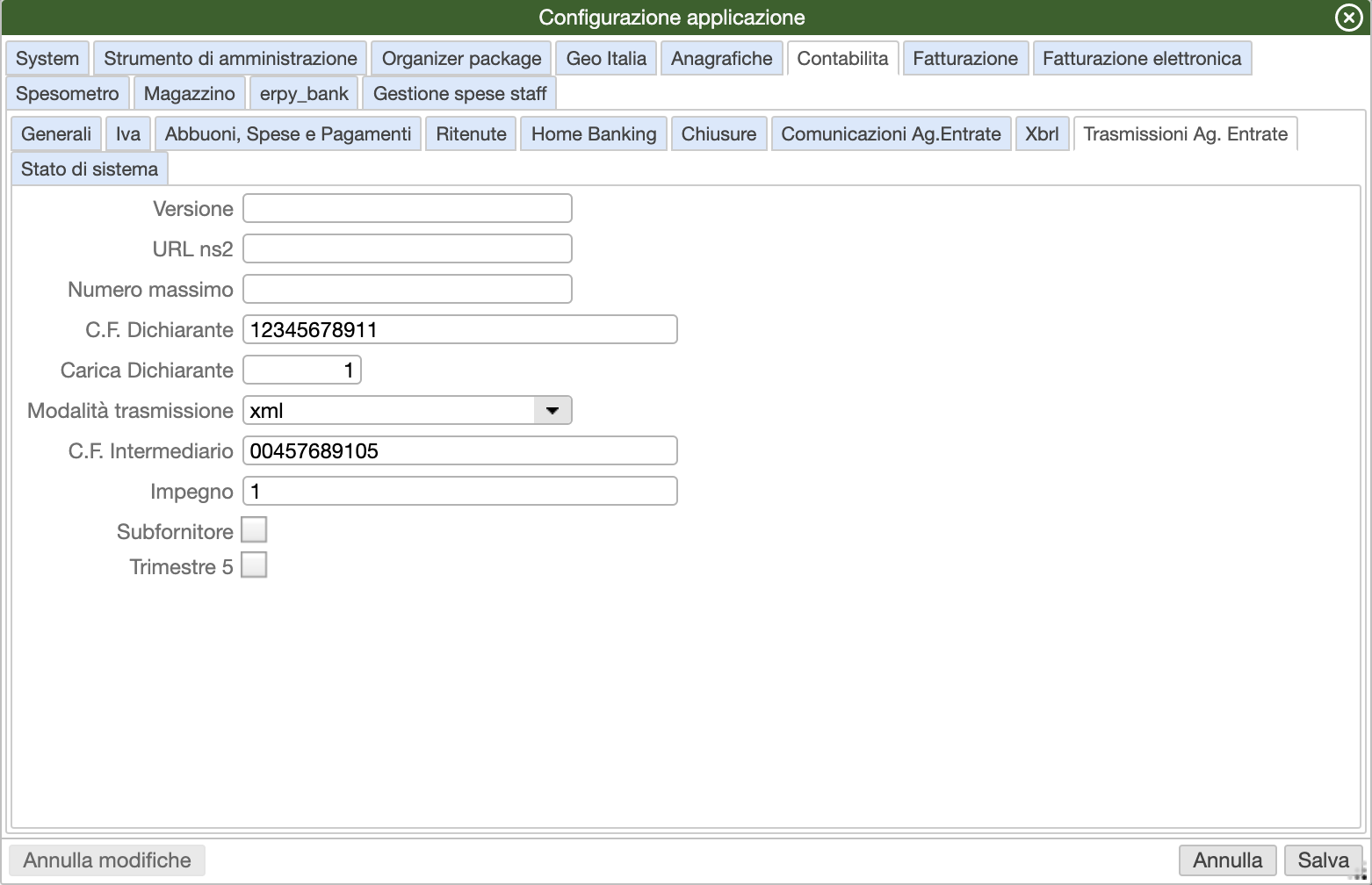Switch to the Ritenute sub-tab

(x=471, y=134)
